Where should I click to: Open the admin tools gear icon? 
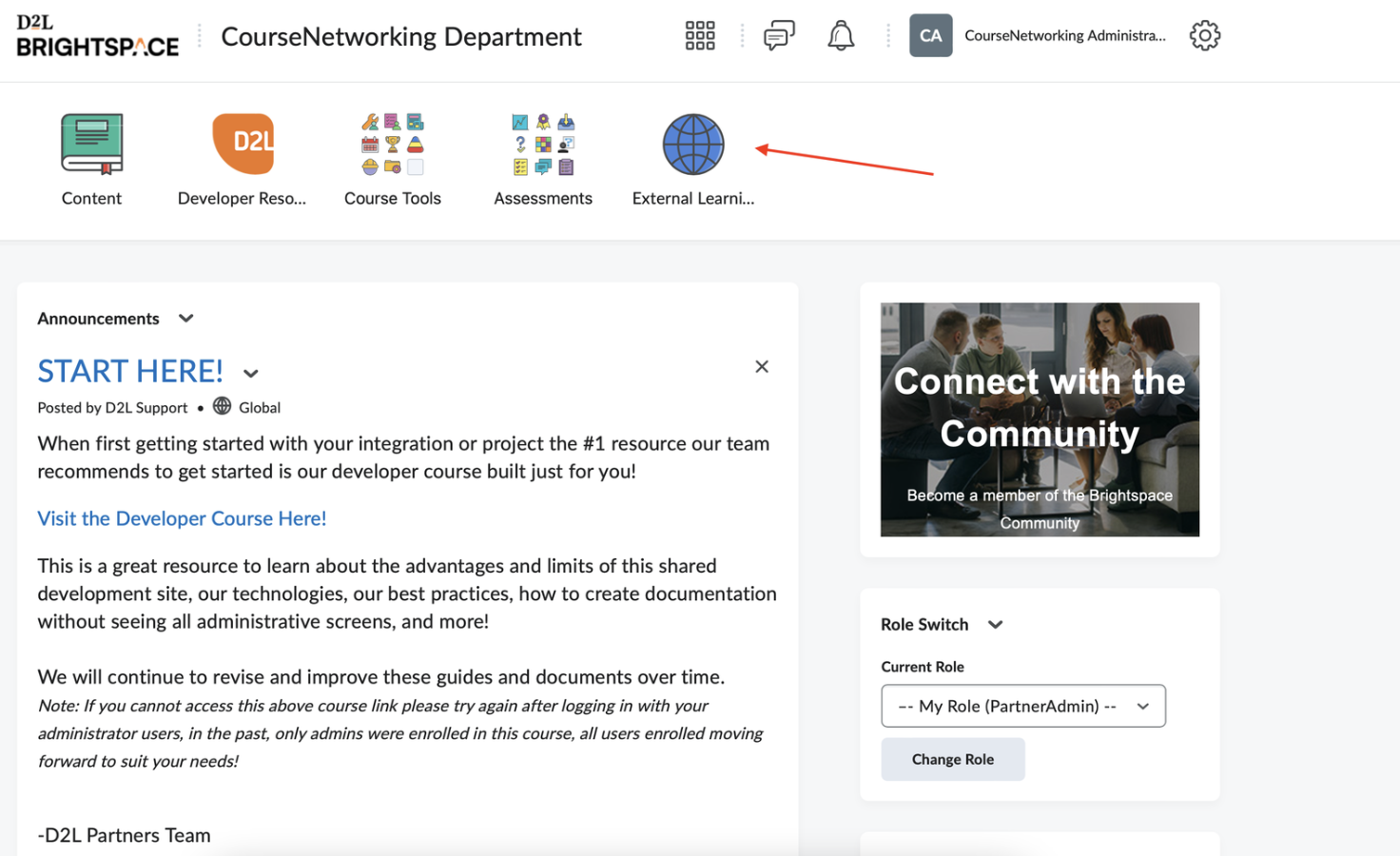(1204, 36)
